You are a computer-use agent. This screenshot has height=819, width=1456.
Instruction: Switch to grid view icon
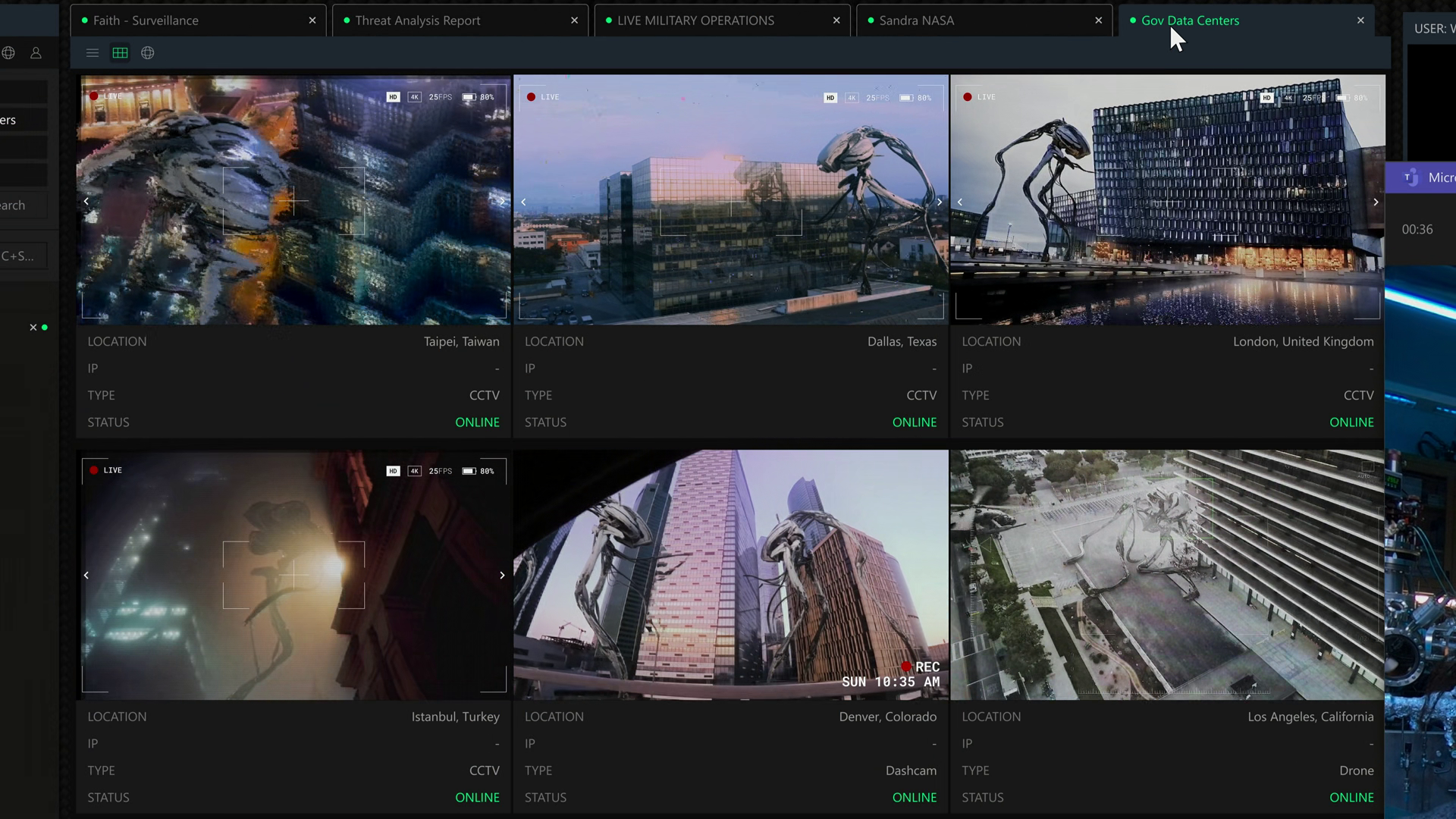[x=120, y=53]
